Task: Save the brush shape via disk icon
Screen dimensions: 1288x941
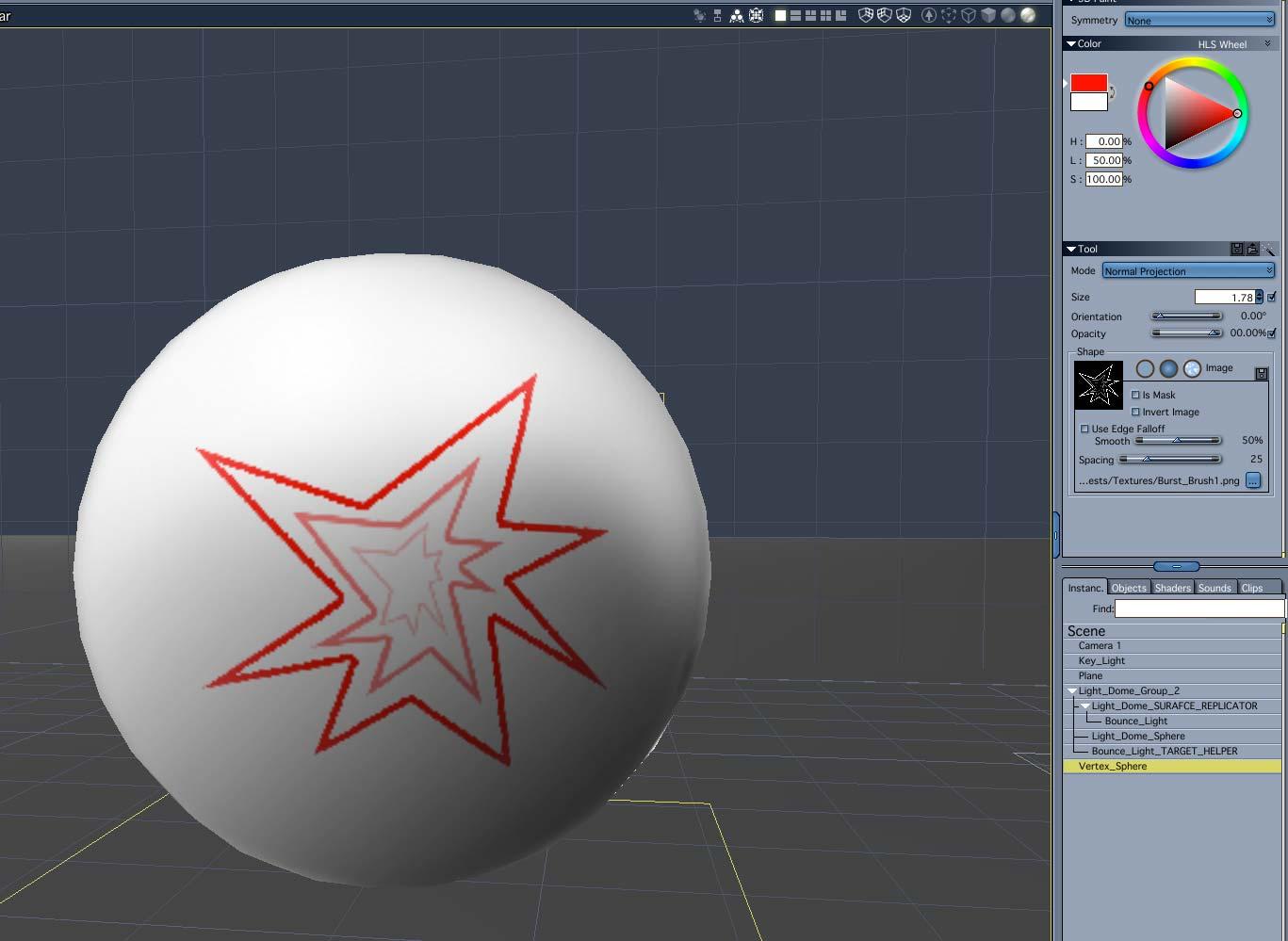Action: click(1262, 374)
